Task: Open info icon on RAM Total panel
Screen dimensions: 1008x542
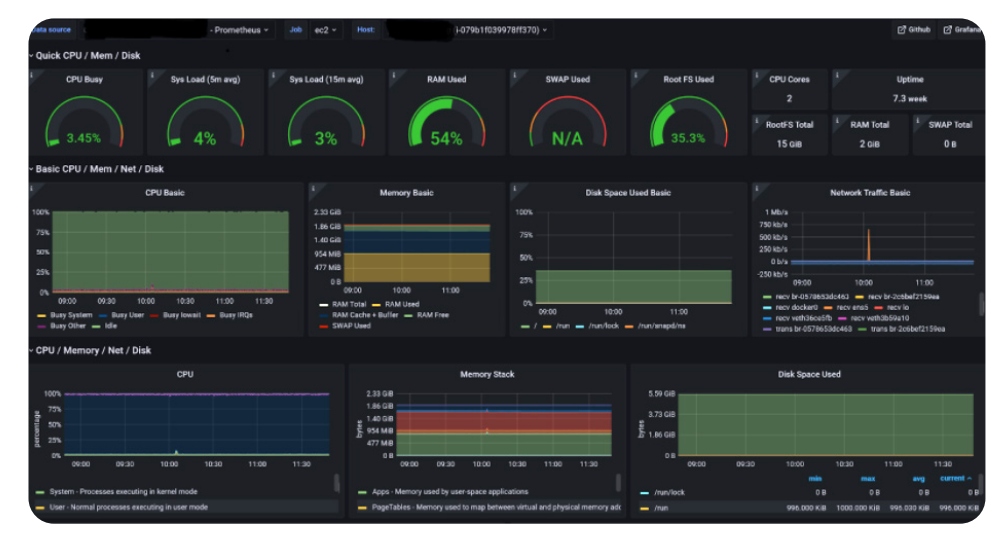Action: [837, 120]
